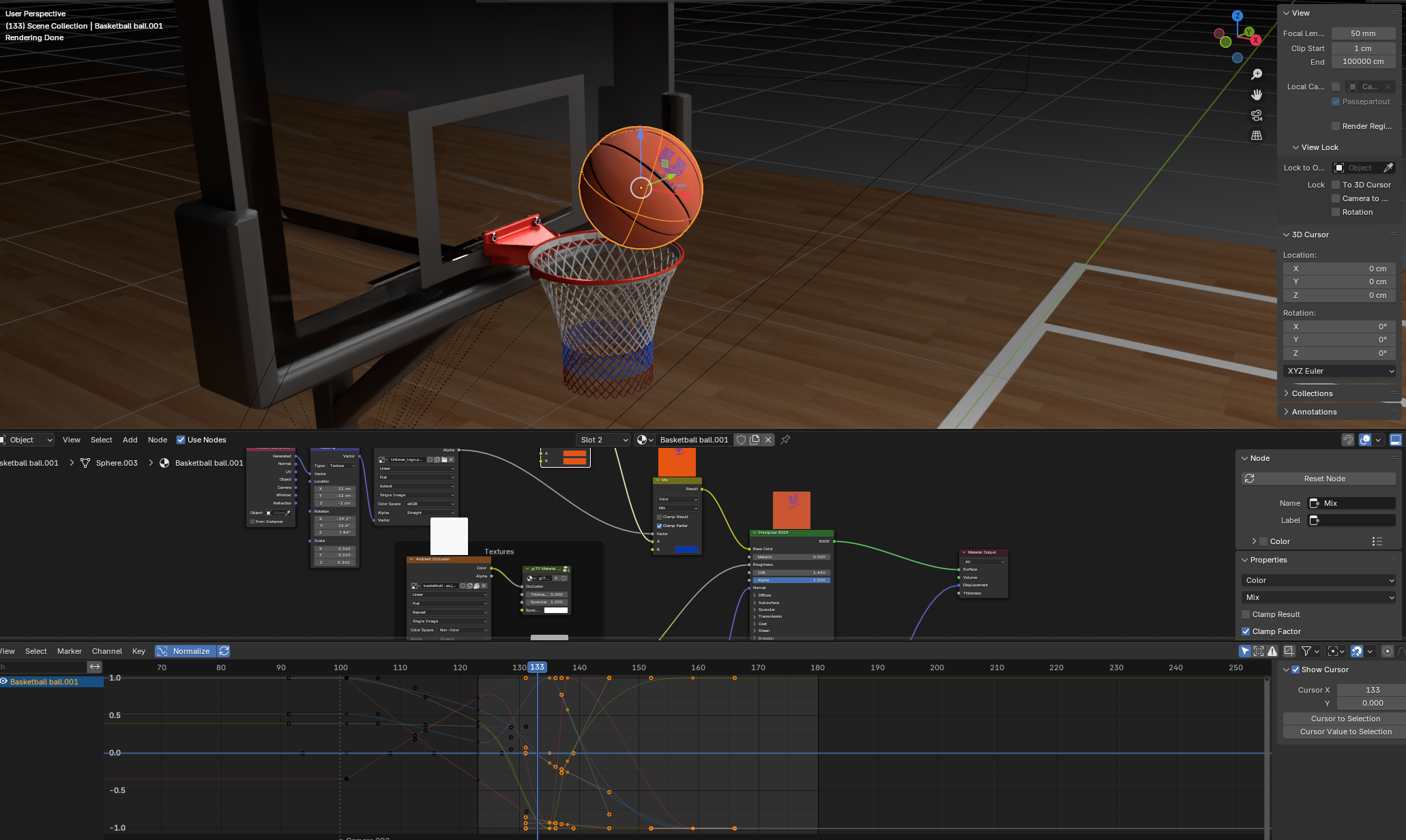
Task: Expand the Collections panel
Action: (1311, 393)
